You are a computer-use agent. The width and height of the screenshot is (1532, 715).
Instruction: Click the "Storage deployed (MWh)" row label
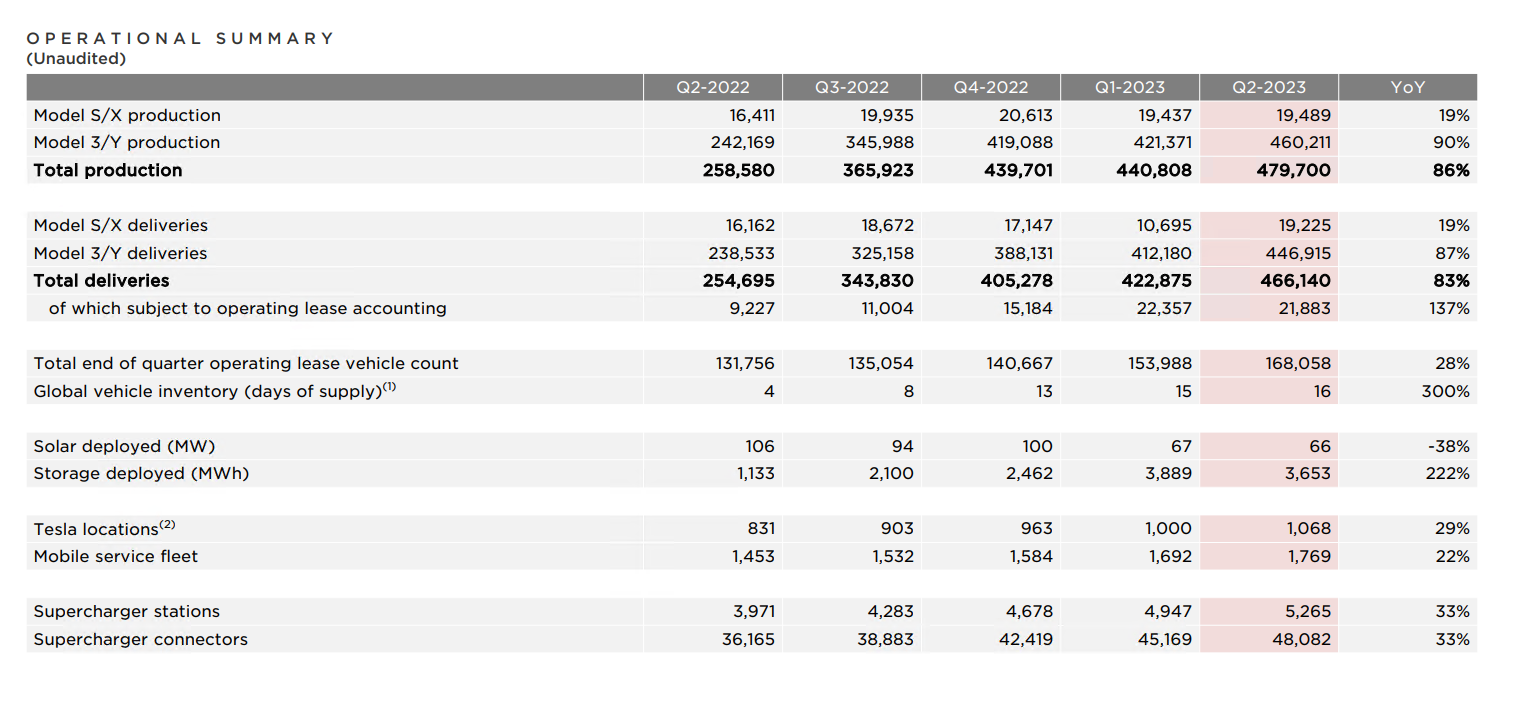pyautogui.click(x=141, y=474)
